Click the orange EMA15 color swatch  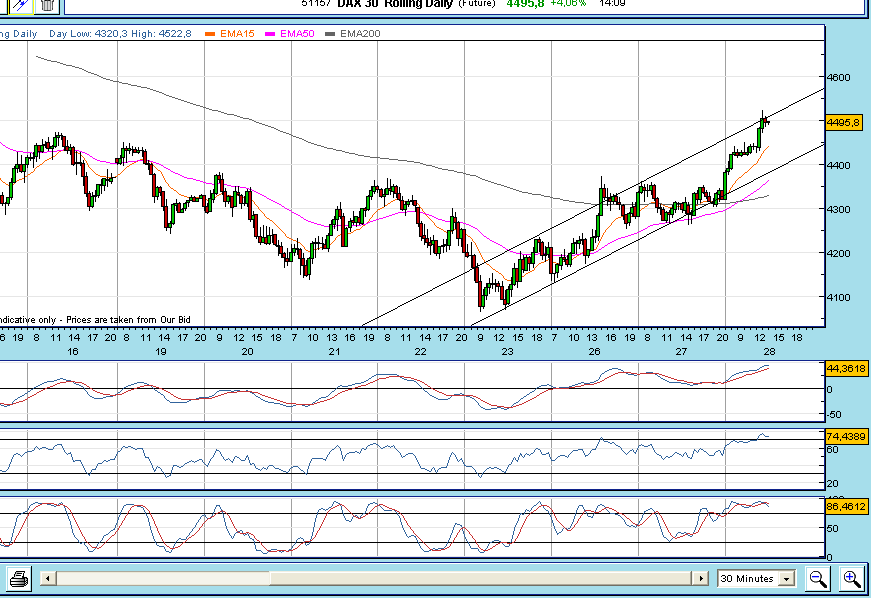point(210,34)
